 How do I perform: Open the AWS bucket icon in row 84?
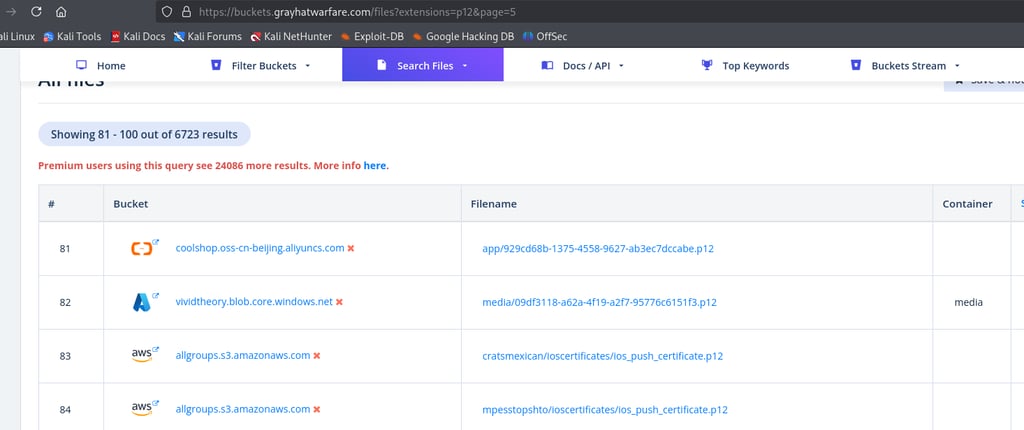click(142, 409)
